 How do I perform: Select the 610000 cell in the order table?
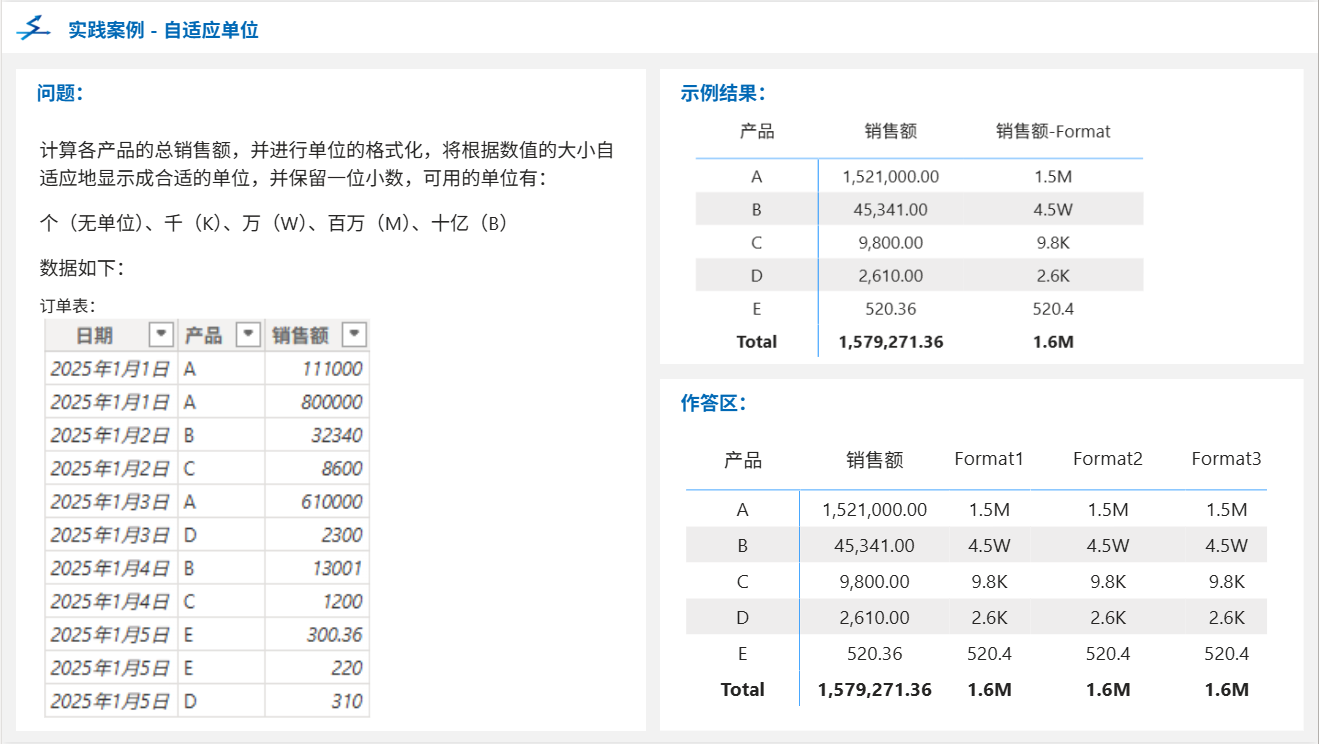(x=317, y=501)
